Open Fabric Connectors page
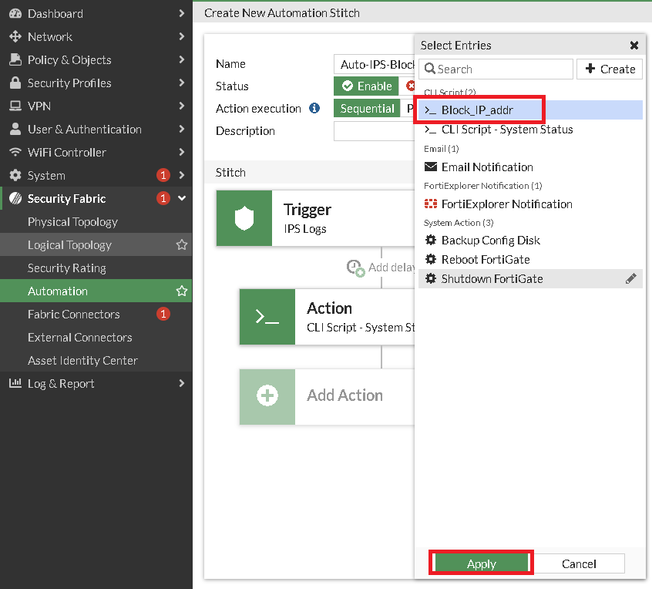This screenshot has height=589, width=652. pos(74,314)
